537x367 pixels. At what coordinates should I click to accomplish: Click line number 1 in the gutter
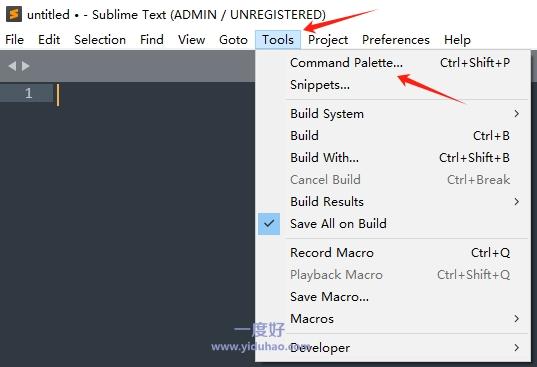[x=28, y=93]
